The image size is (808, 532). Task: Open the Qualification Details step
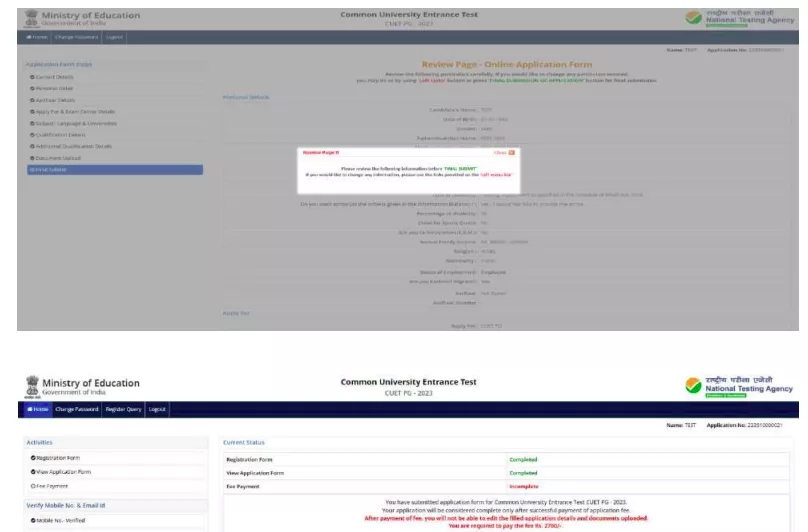tap(58, 135)
